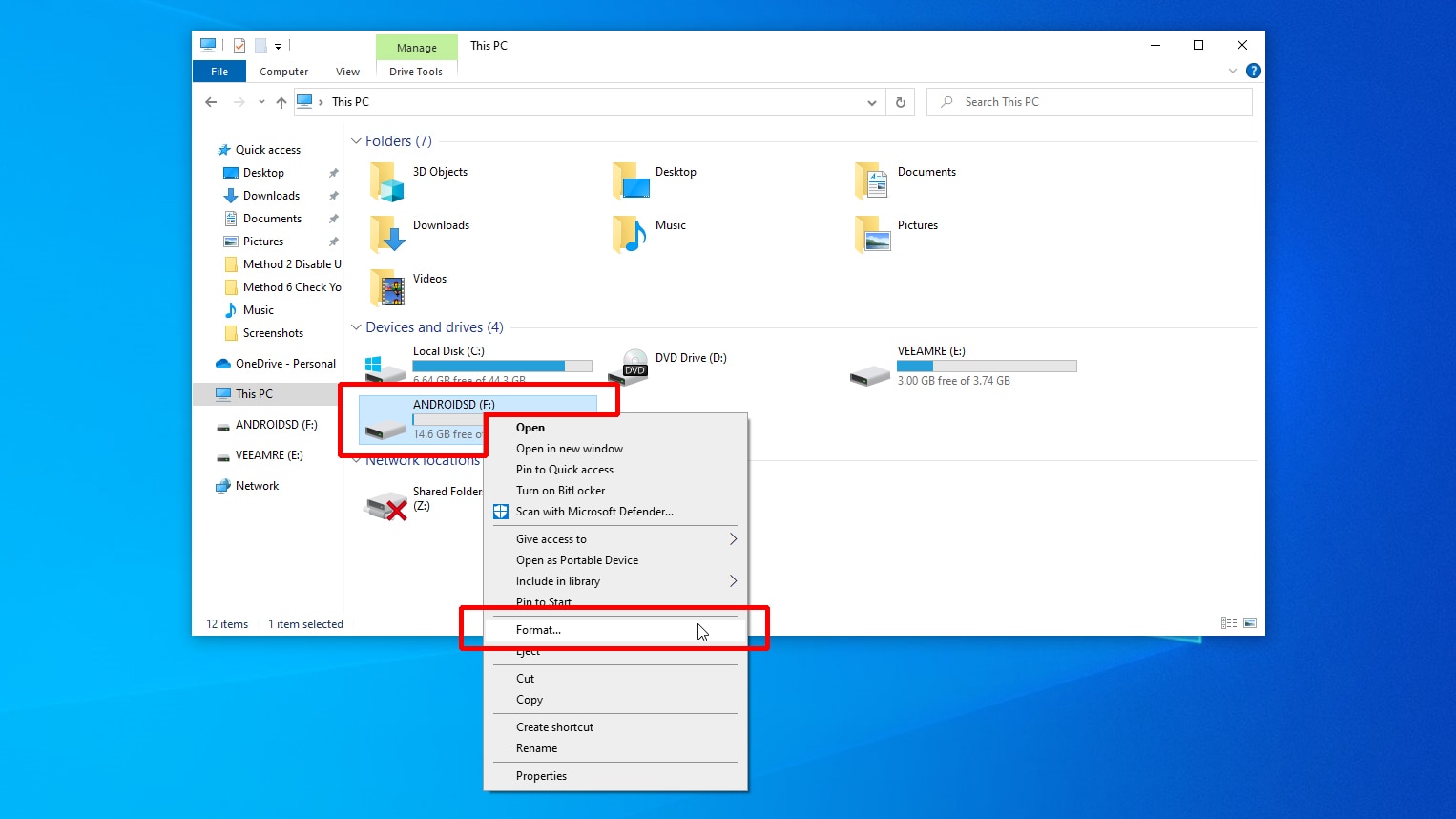Open the Help question mark icon
Viewport: 1456px width, 819px height.
point(1253,71)
